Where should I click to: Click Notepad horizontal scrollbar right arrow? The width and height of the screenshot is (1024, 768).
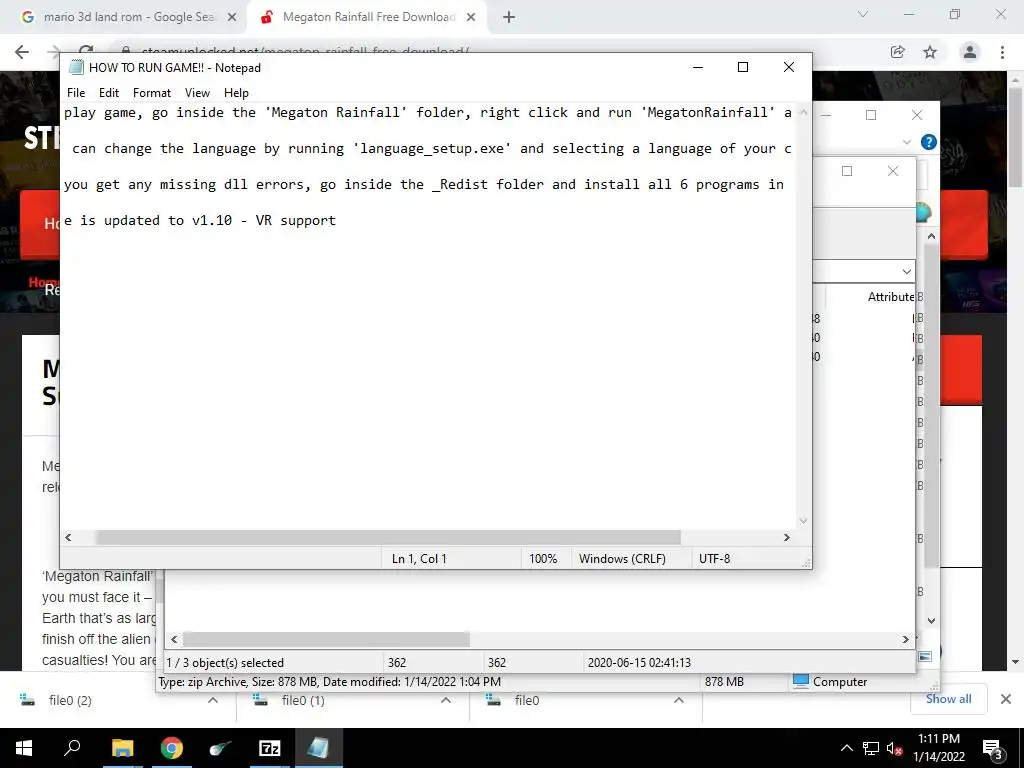787,537
